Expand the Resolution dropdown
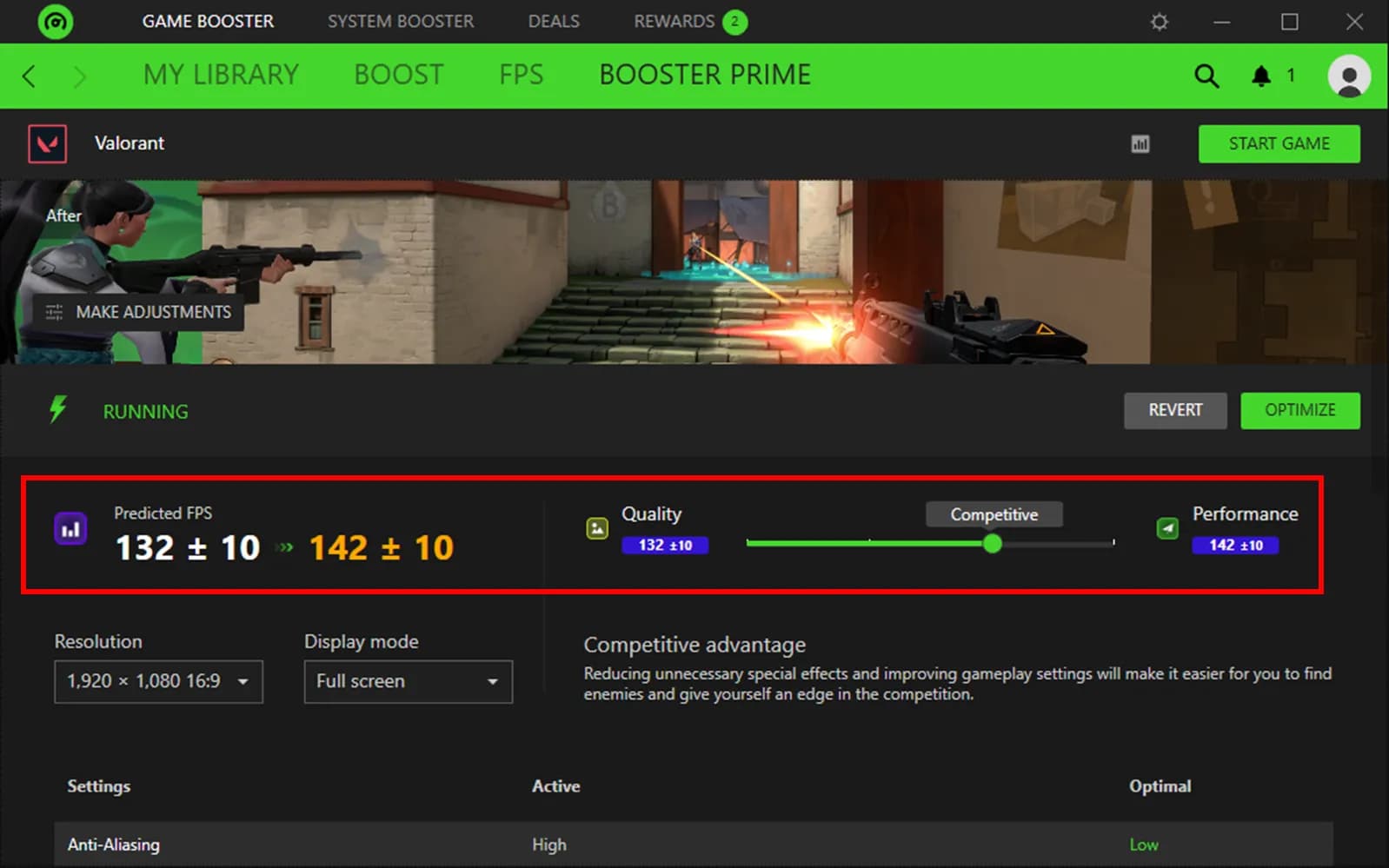Image resolution: width=1389 pixels, height=868 pixels. 158,681
